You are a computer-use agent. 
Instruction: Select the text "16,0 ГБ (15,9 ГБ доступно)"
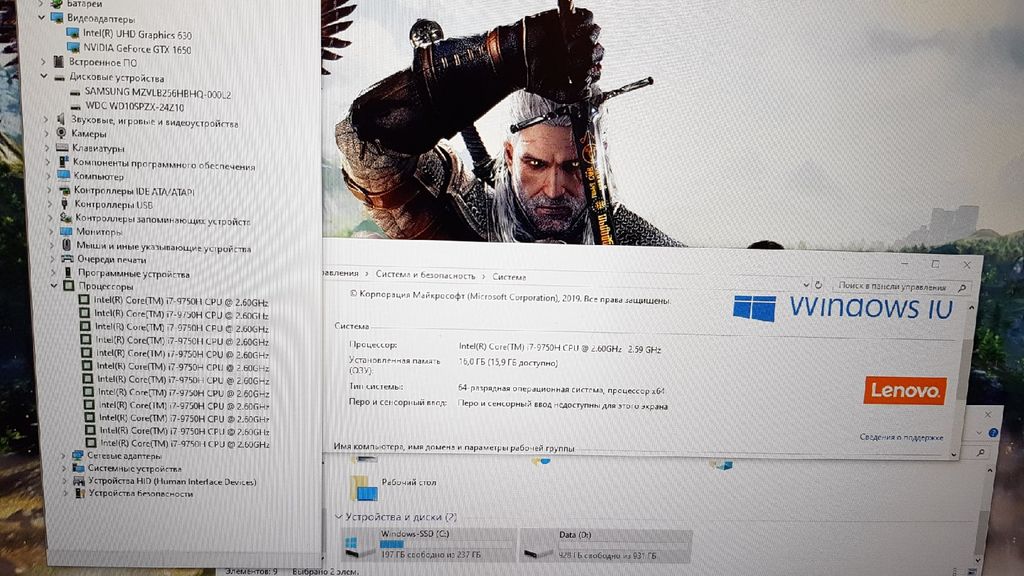coord(508,362)
